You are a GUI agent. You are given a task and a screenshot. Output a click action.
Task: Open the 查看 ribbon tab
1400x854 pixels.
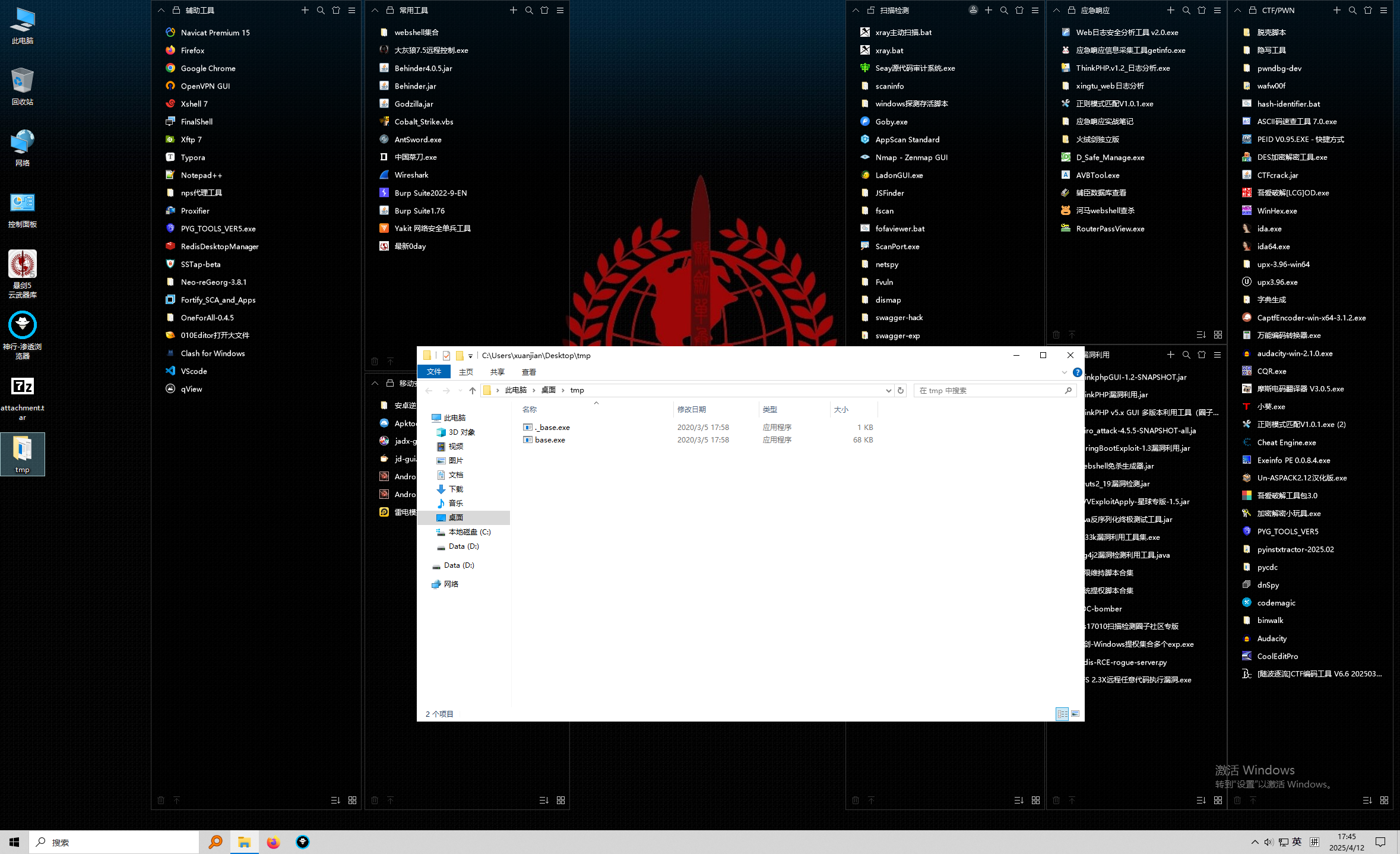click(528, 372)
